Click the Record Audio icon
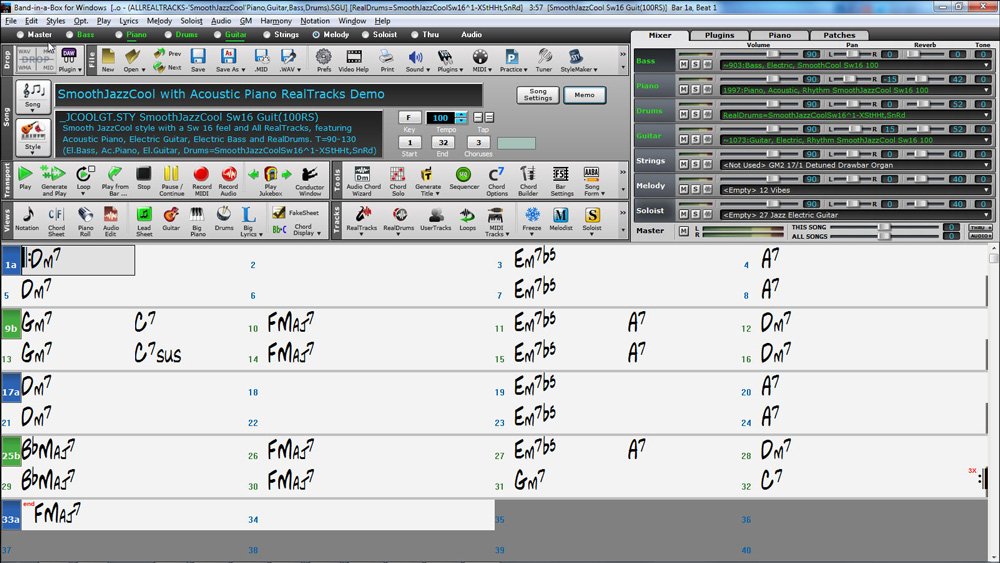 (x=228, y=180)
